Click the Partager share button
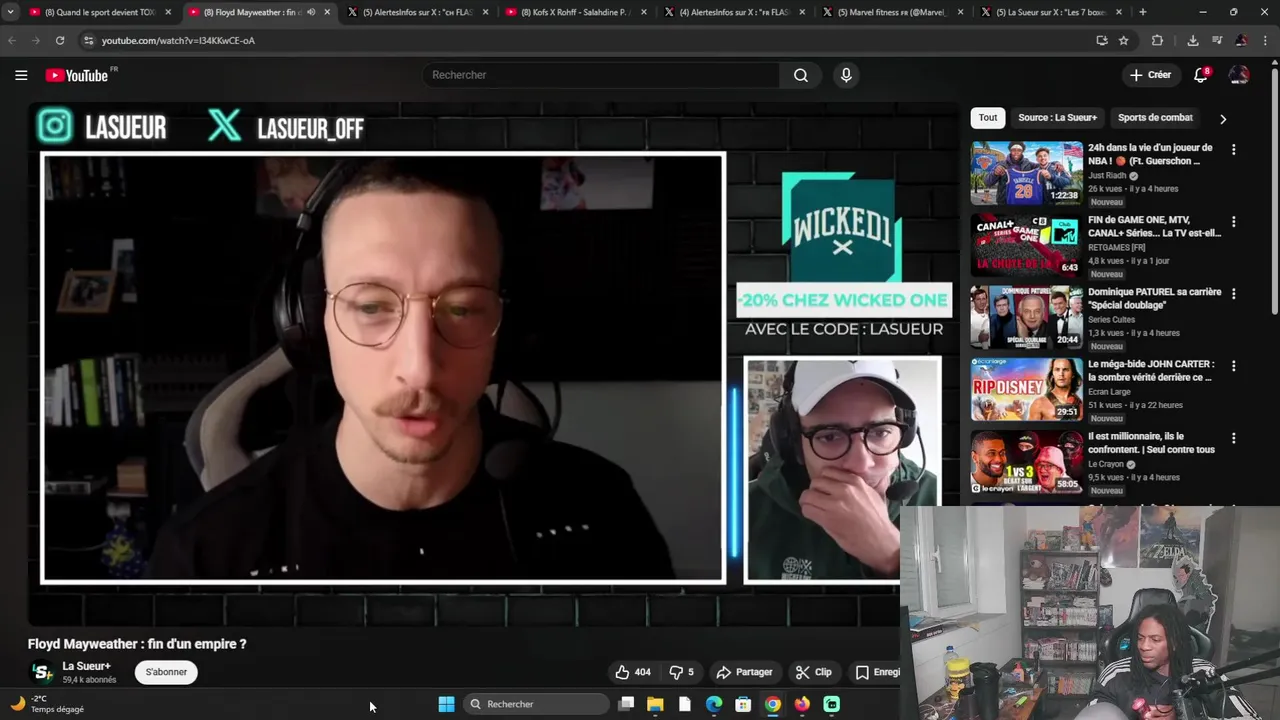This screenshot has width=1280, height=720. (x=744, y=672)
